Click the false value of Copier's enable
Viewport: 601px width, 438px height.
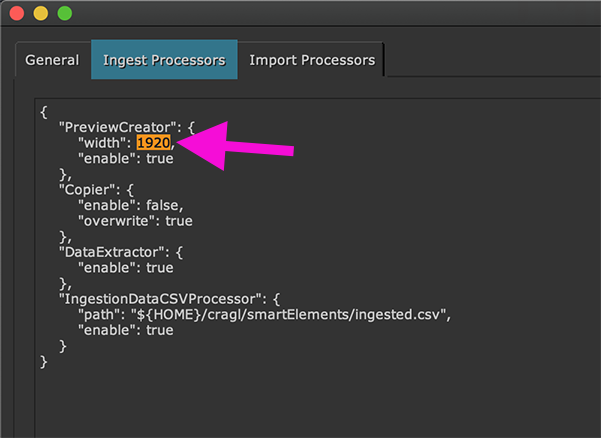tap(159, 203)
